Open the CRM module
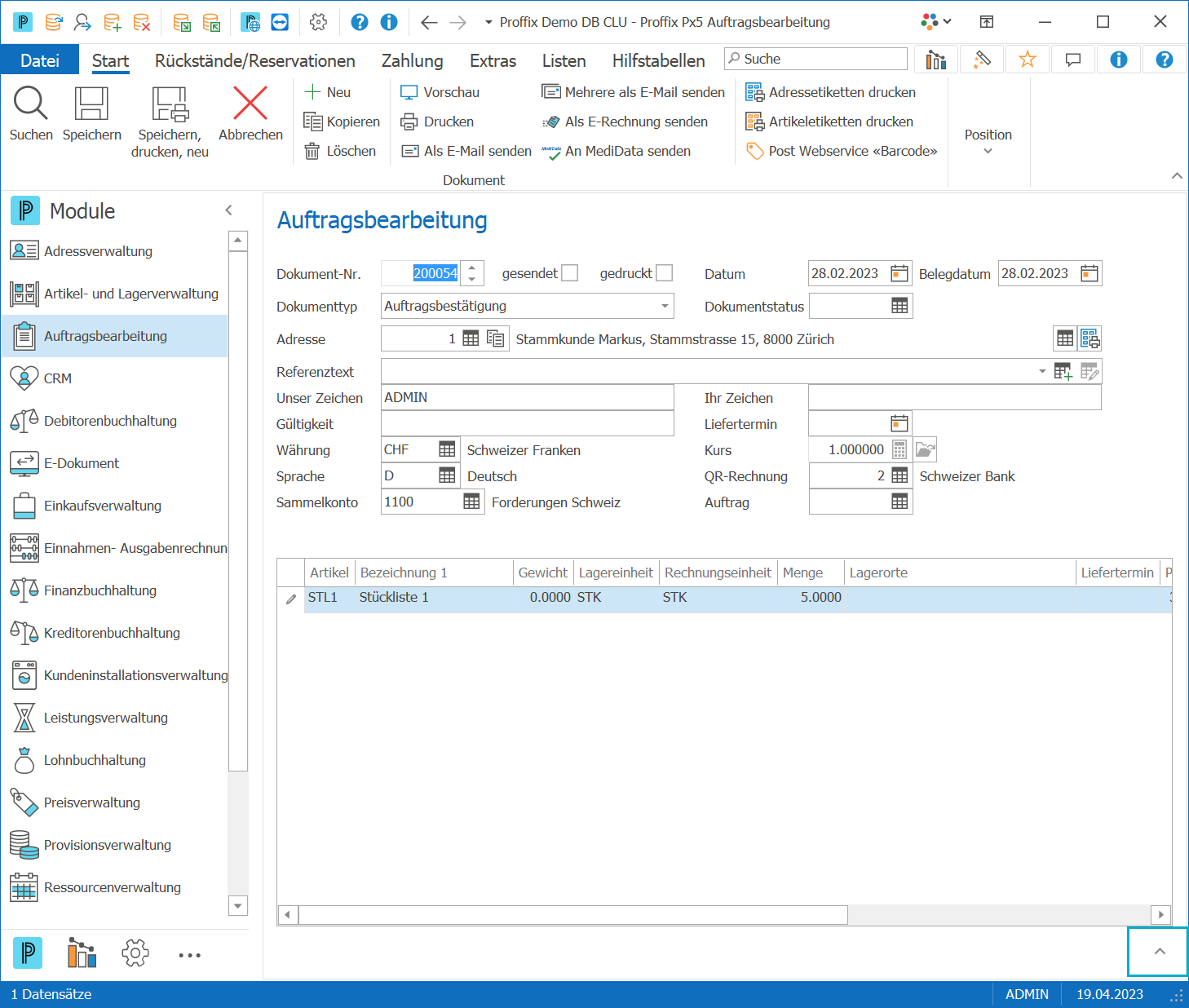The height and width of the screenshot is (1008, 1189). pos(115,378)
